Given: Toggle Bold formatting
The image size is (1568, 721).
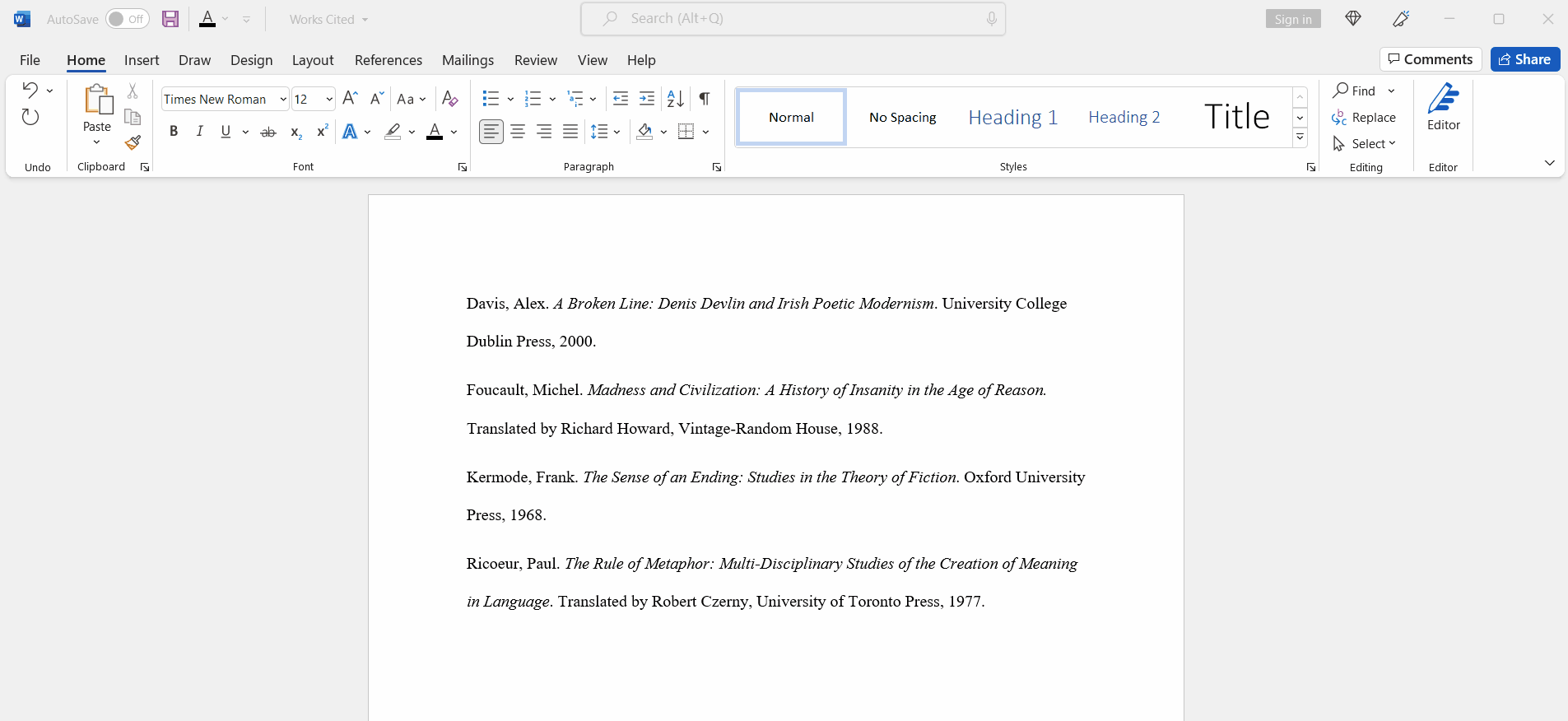Looking at the screenshot, I should [x=174, y=132].
